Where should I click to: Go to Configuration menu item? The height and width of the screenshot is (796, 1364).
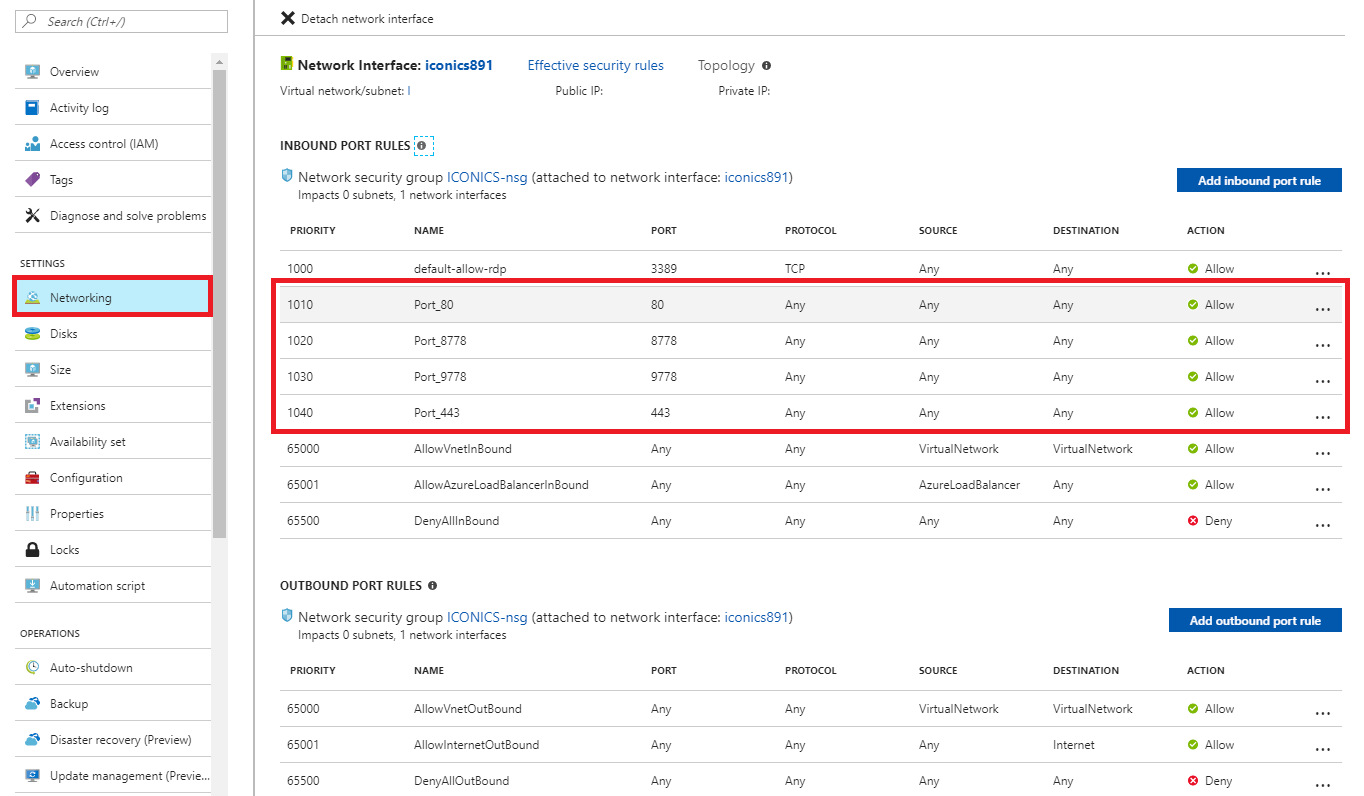[113, 478]
